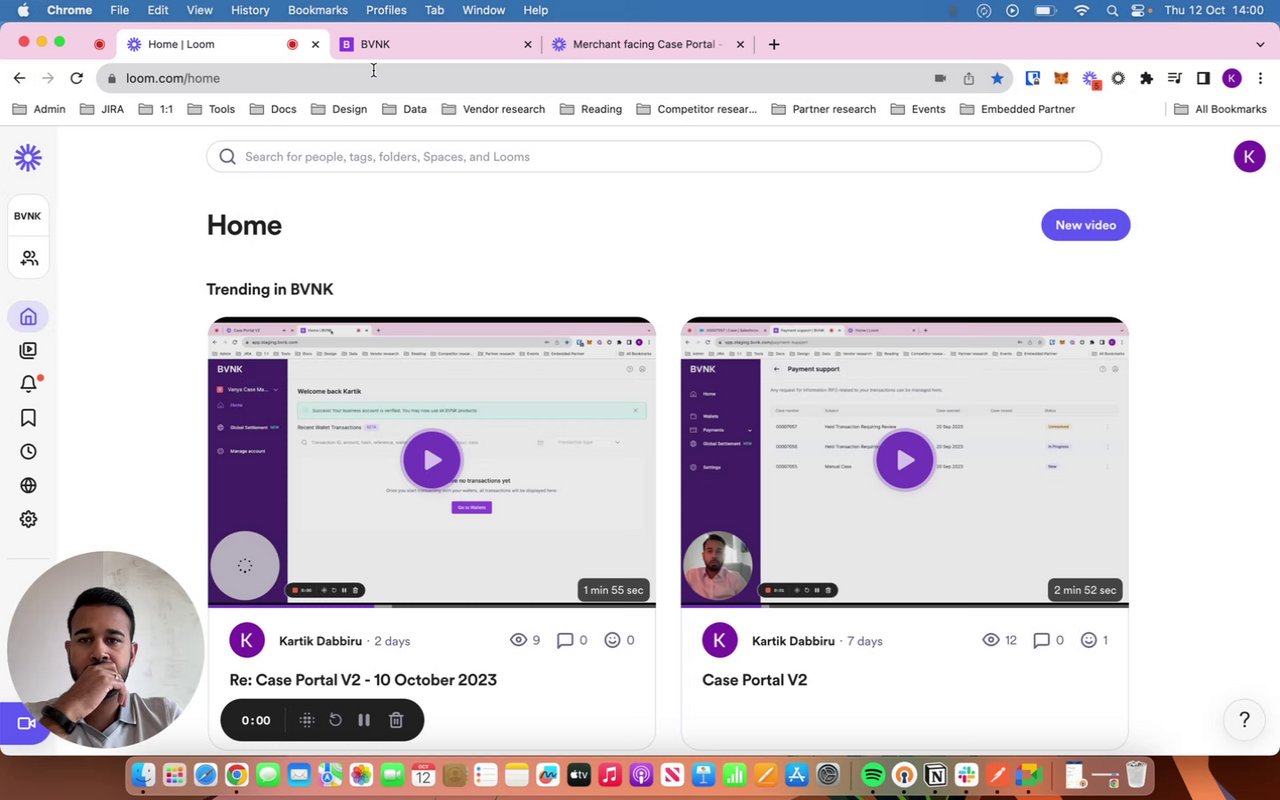Open the Docs bookmark folder
Image resolution: width=1280 pixels, height=800 pixels.
click(x=273, y=109)
